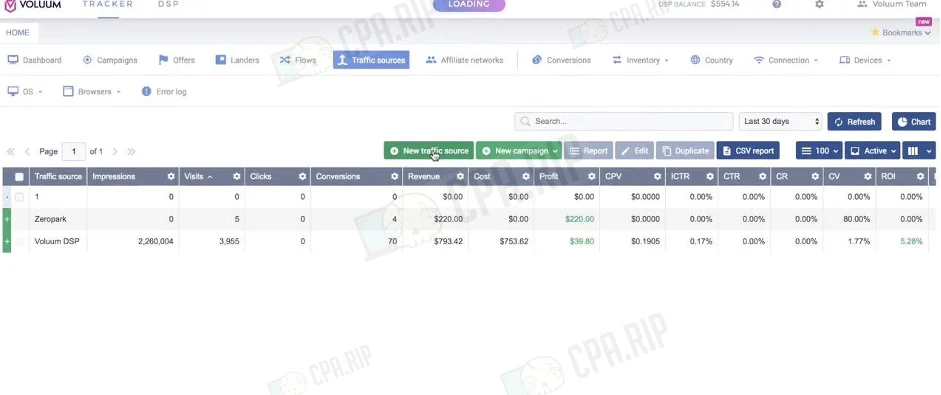
Task: Click the Report button
Action: pyautogui.click(x=588, y=151)
